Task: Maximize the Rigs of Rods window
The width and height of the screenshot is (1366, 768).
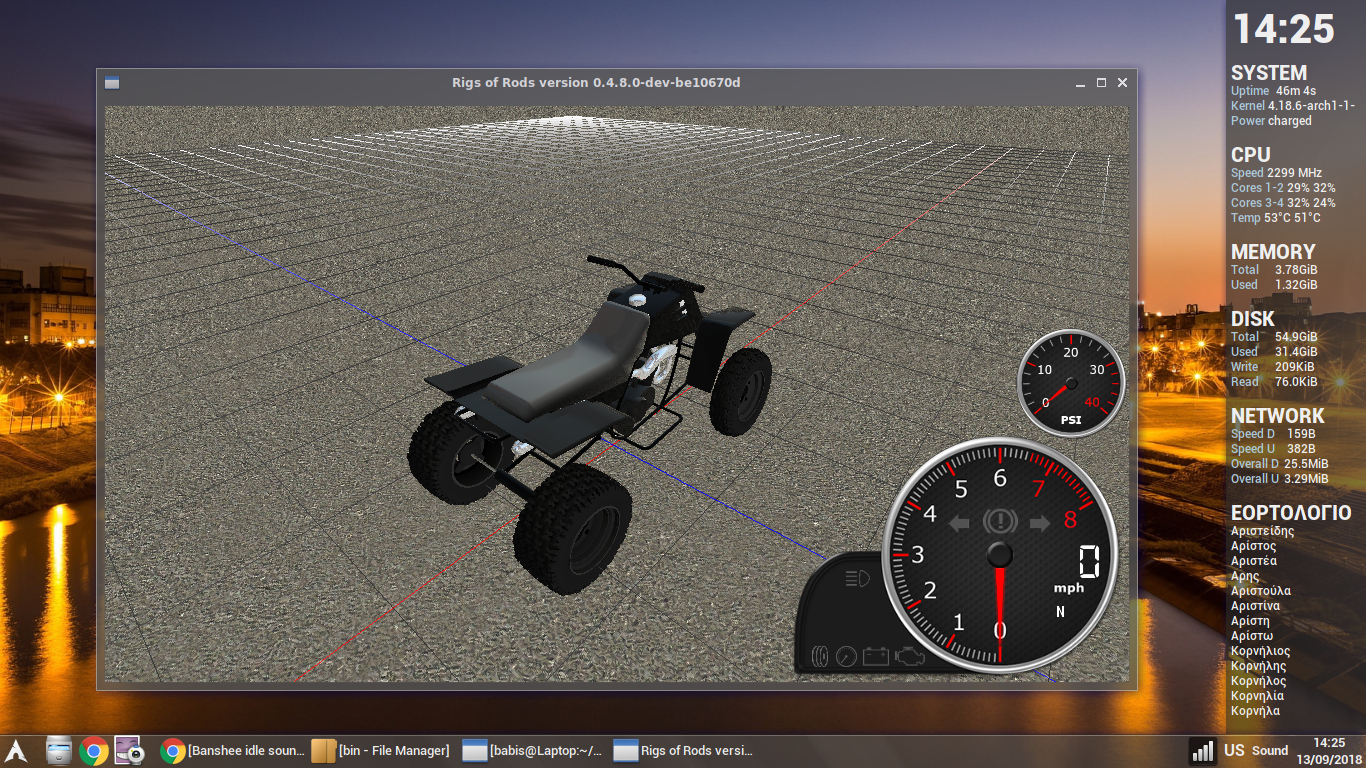Action: (x=1101, y=83)
